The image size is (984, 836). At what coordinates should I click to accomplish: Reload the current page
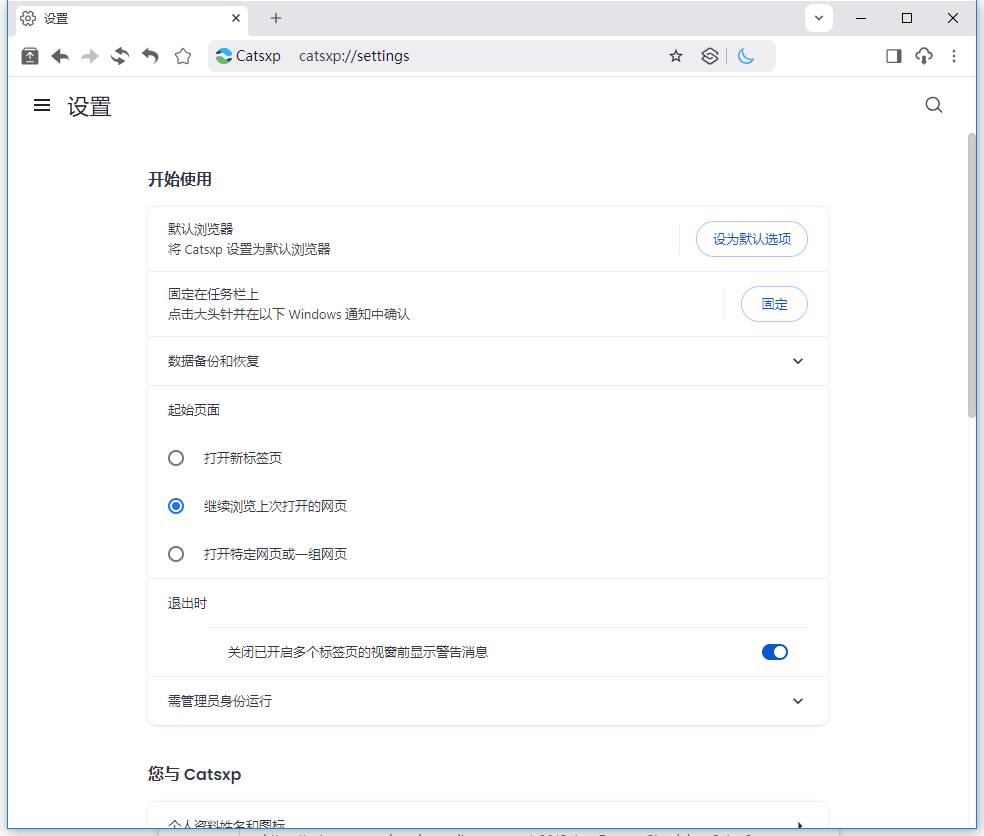click(x=120, y=56)
